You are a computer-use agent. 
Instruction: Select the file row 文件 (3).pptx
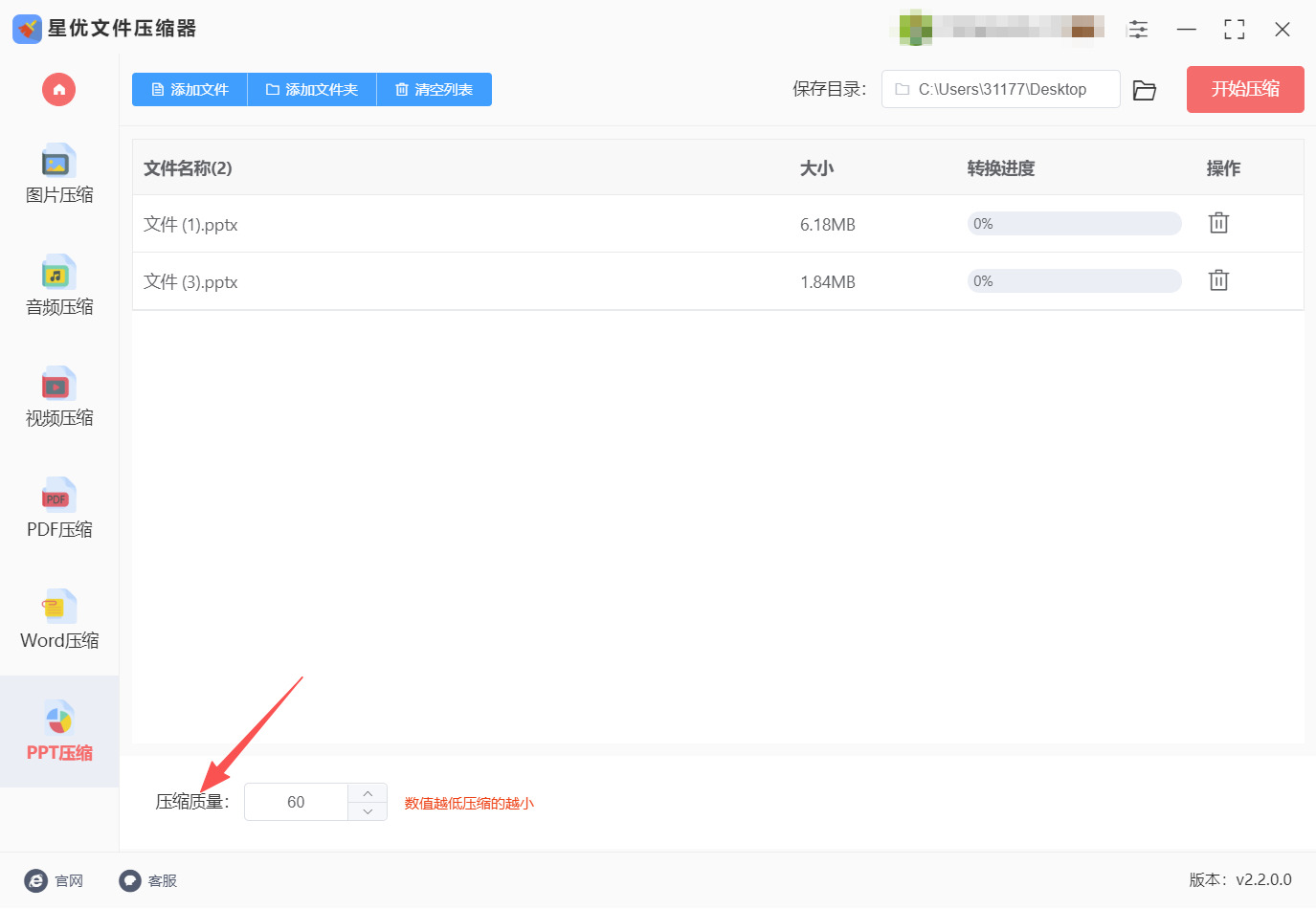(718, 281)
